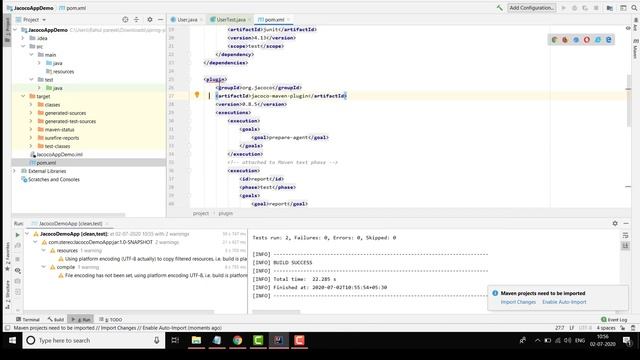640x360 pixels.
Task: Collapse the target folder
Action: pos(23,96)
